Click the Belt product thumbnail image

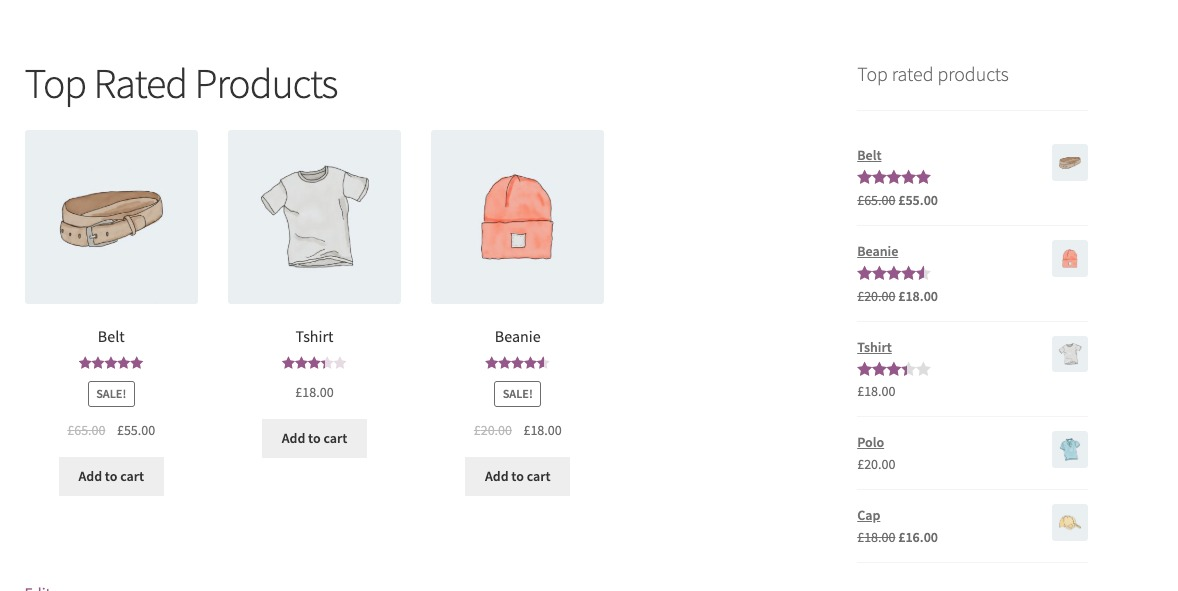click(111, 216)
